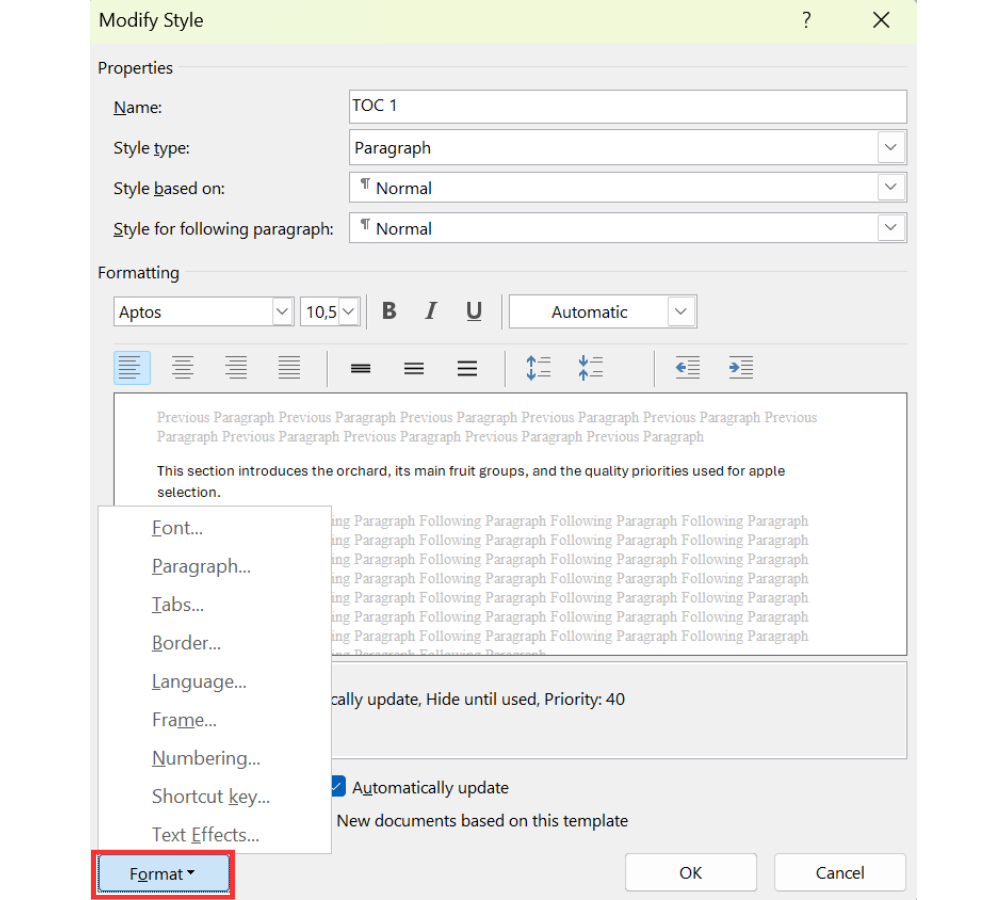Image resolution: width=1000 pixels, height=900 pixels.
Task: Increase indent icon
Action: point(741,368)
